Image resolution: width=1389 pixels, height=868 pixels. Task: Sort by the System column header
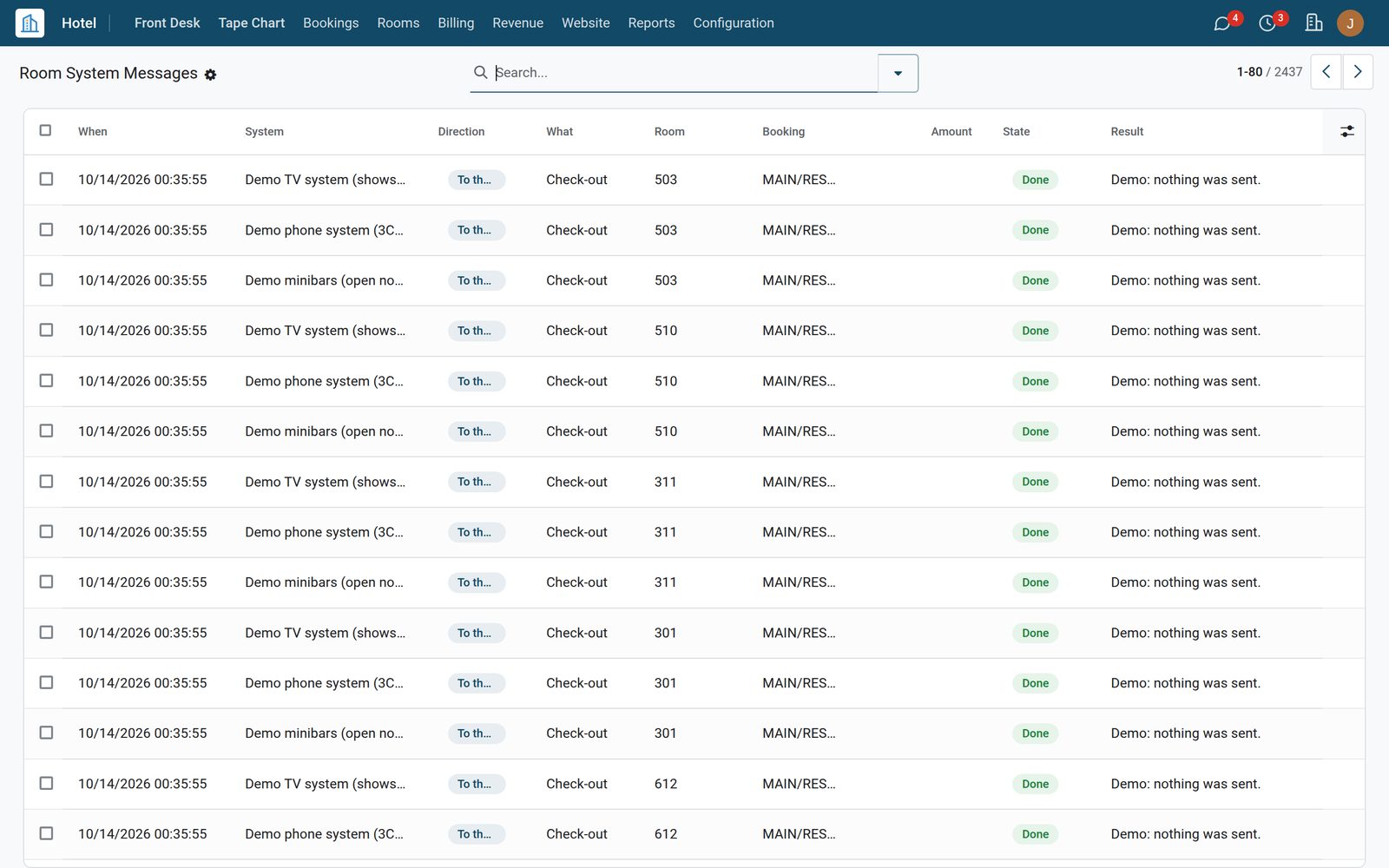pyautogui.click(x=264, y=131)
